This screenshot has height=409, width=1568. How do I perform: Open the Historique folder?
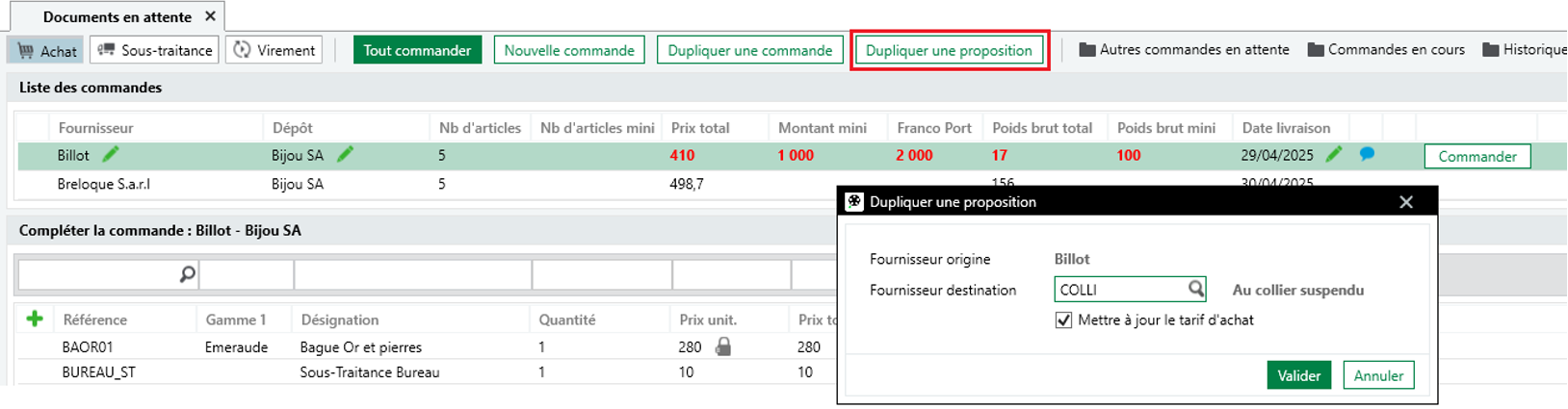(1525, 49)
